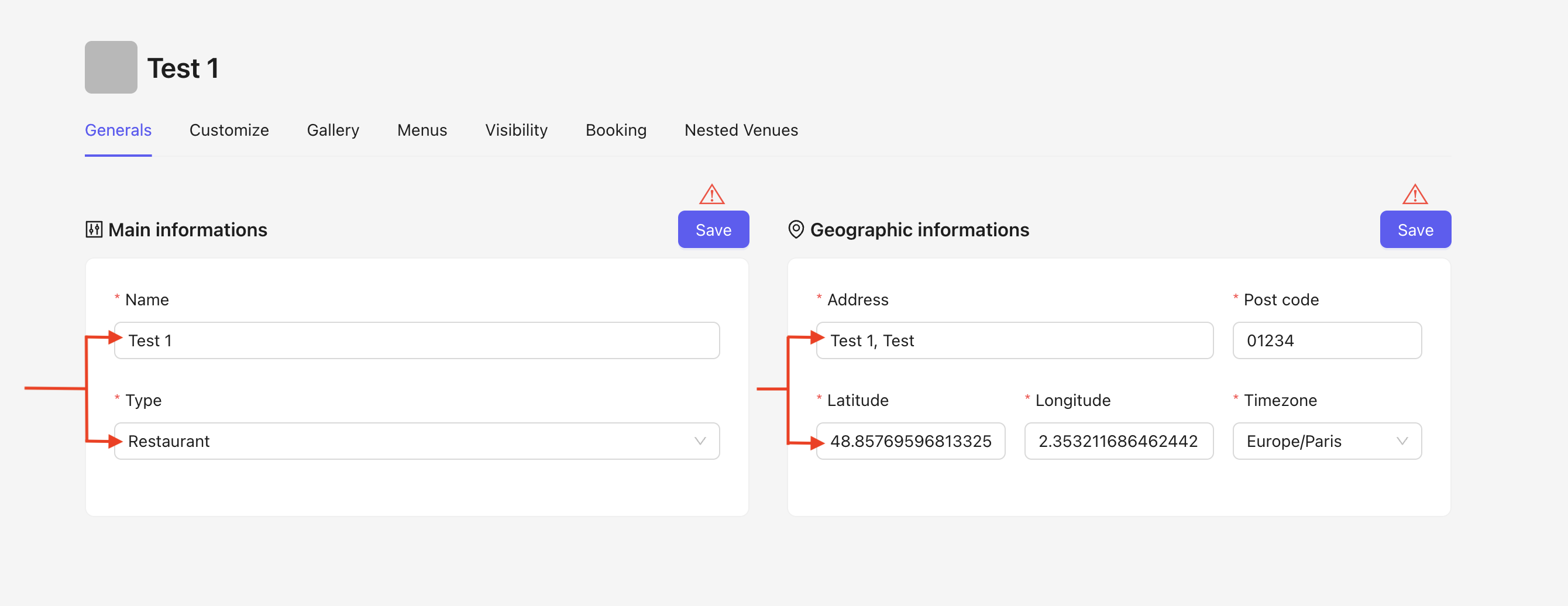Open the Timezone dropdown set to Europe/Paris
This screenshot has height=606, width=1568.
(x=1326, y=441)
